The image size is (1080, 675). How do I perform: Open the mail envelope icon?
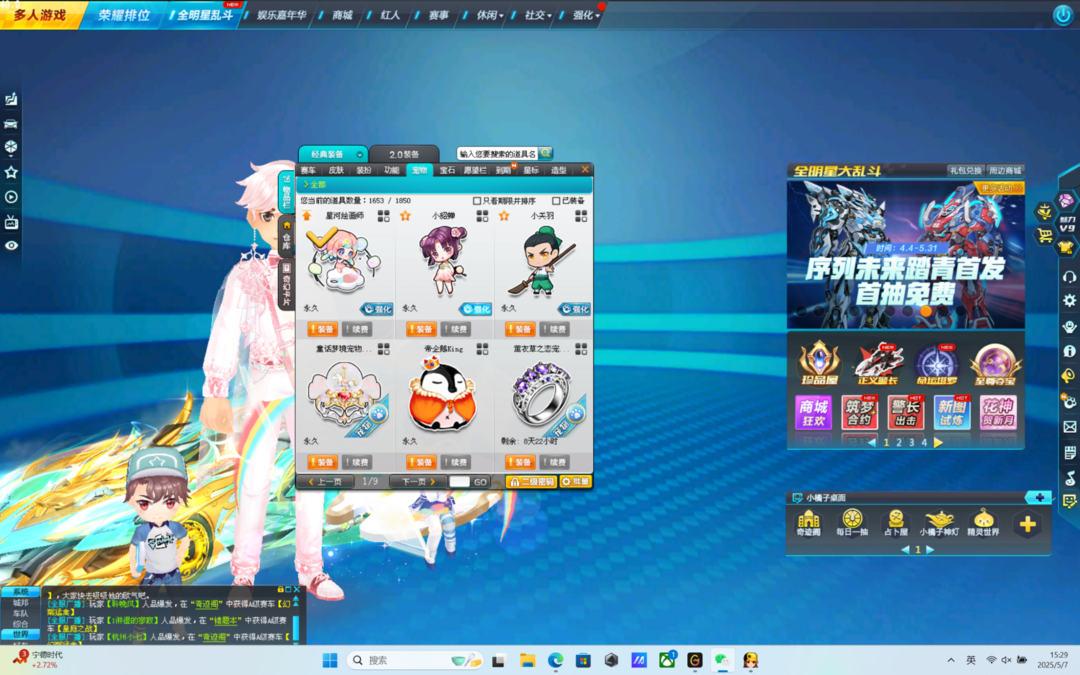[1069, 427]
